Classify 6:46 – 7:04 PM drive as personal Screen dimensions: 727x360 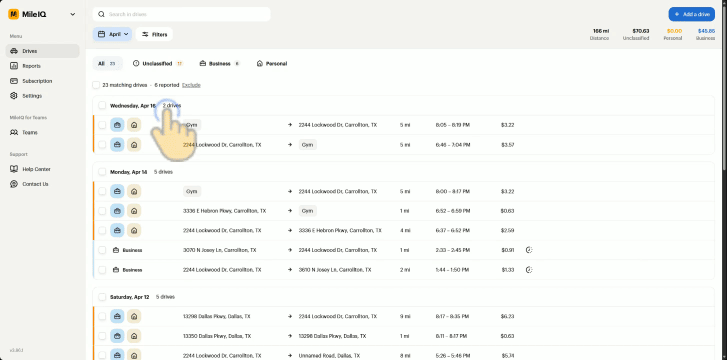click(x=134, y=145)
